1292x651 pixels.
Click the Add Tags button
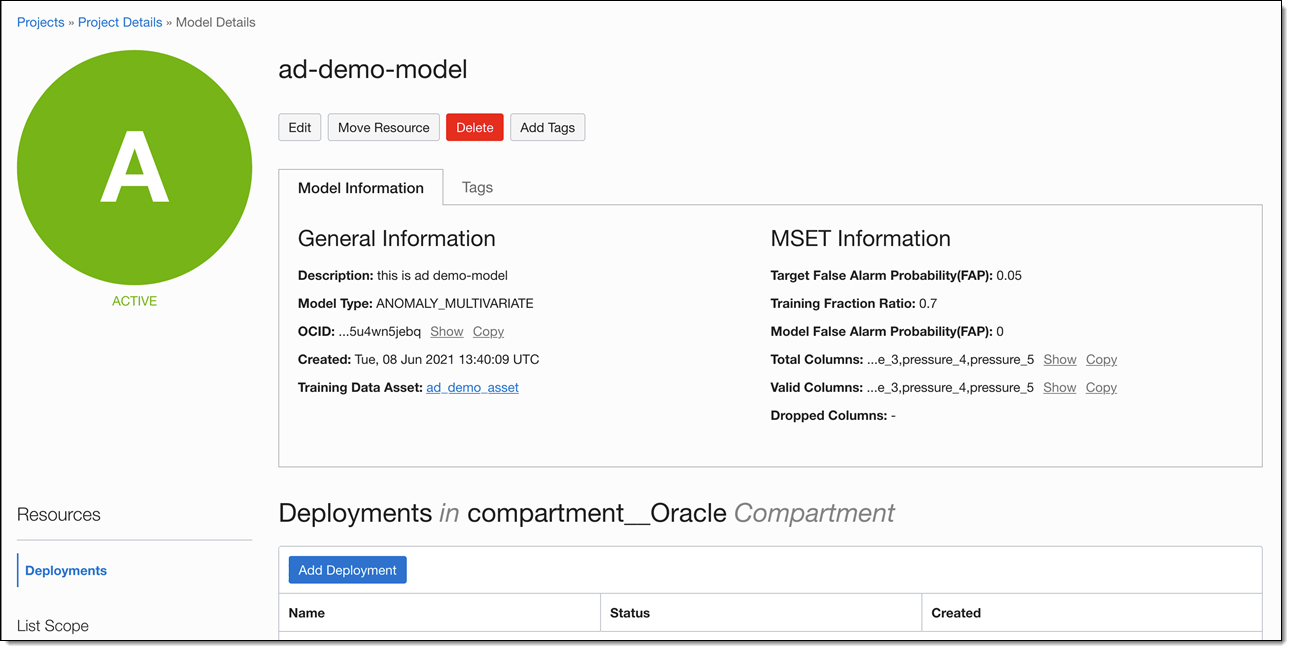(547, 127)
